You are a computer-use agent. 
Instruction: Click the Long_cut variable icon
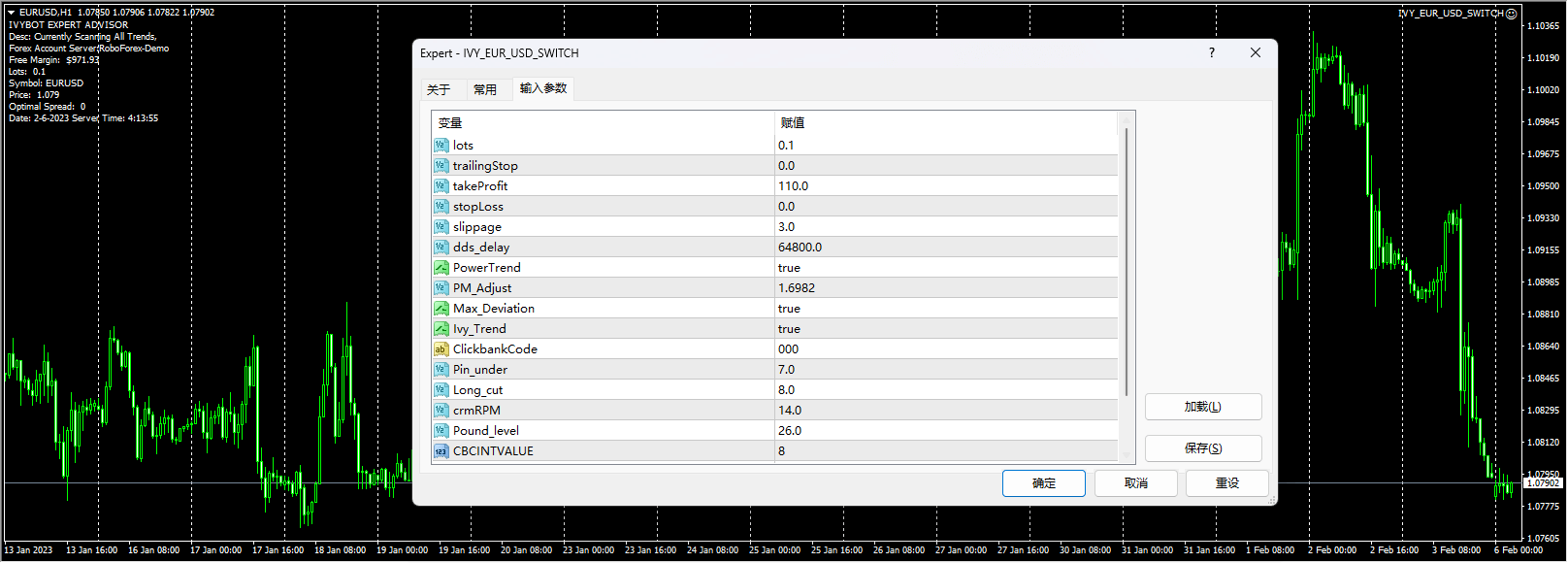click(x=441, y=389)
